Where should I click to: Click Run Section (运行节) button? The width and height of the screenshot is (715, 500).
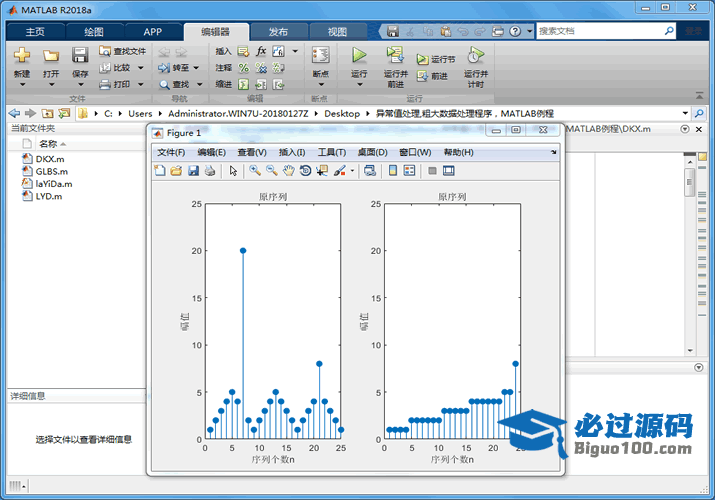point(435,59)
